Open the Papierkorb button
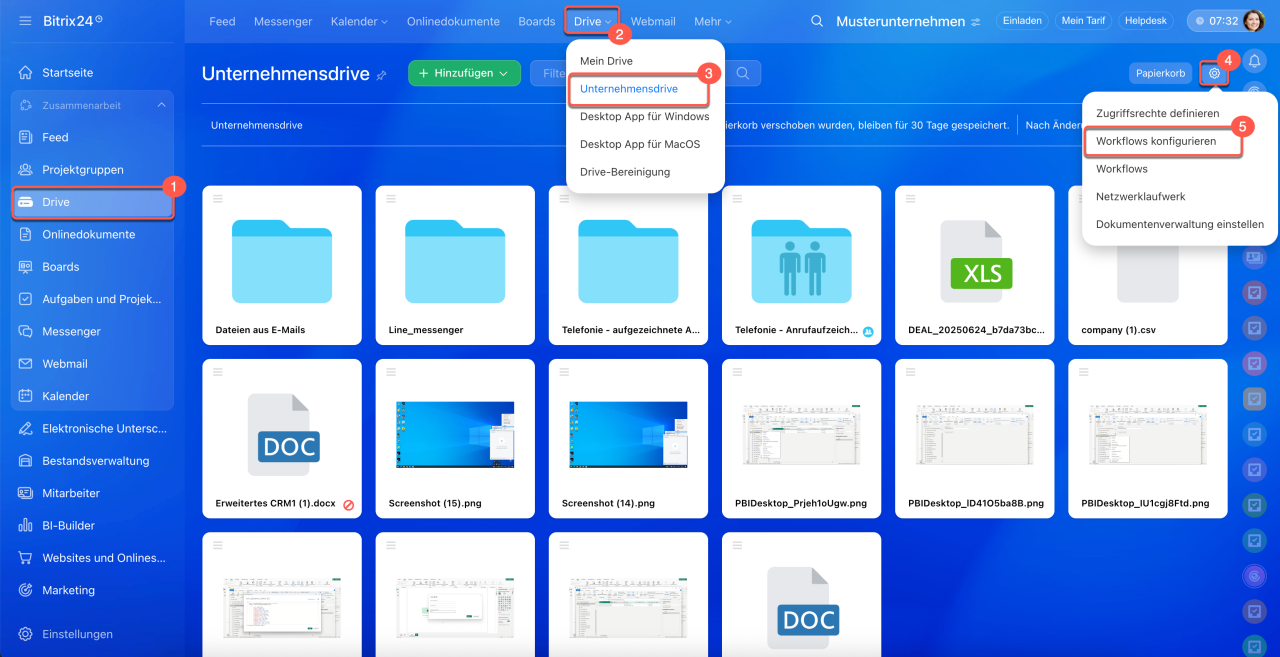 1160,73
